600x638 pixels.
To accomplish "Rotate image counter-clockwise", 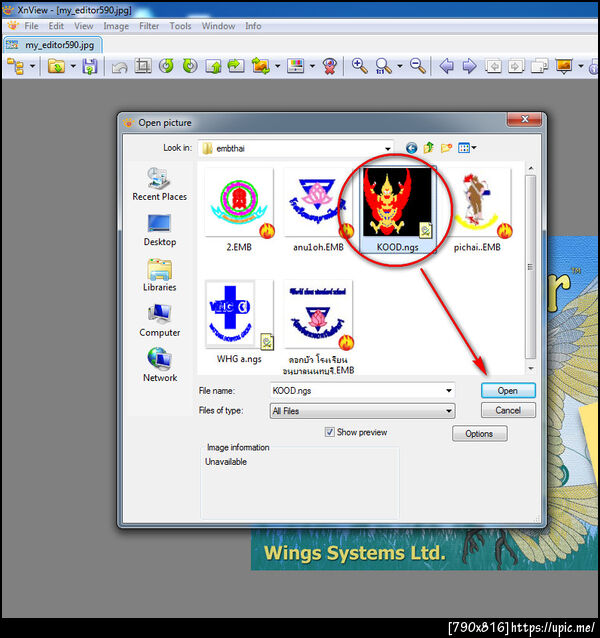I will [x=166, y=66].
